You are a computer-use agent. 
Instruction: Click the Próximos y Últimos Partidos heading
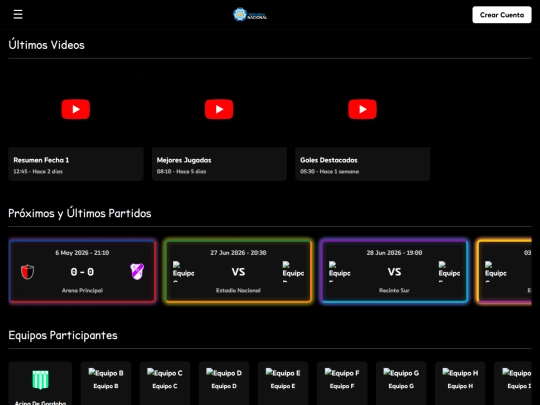click(x=80, y=213)
